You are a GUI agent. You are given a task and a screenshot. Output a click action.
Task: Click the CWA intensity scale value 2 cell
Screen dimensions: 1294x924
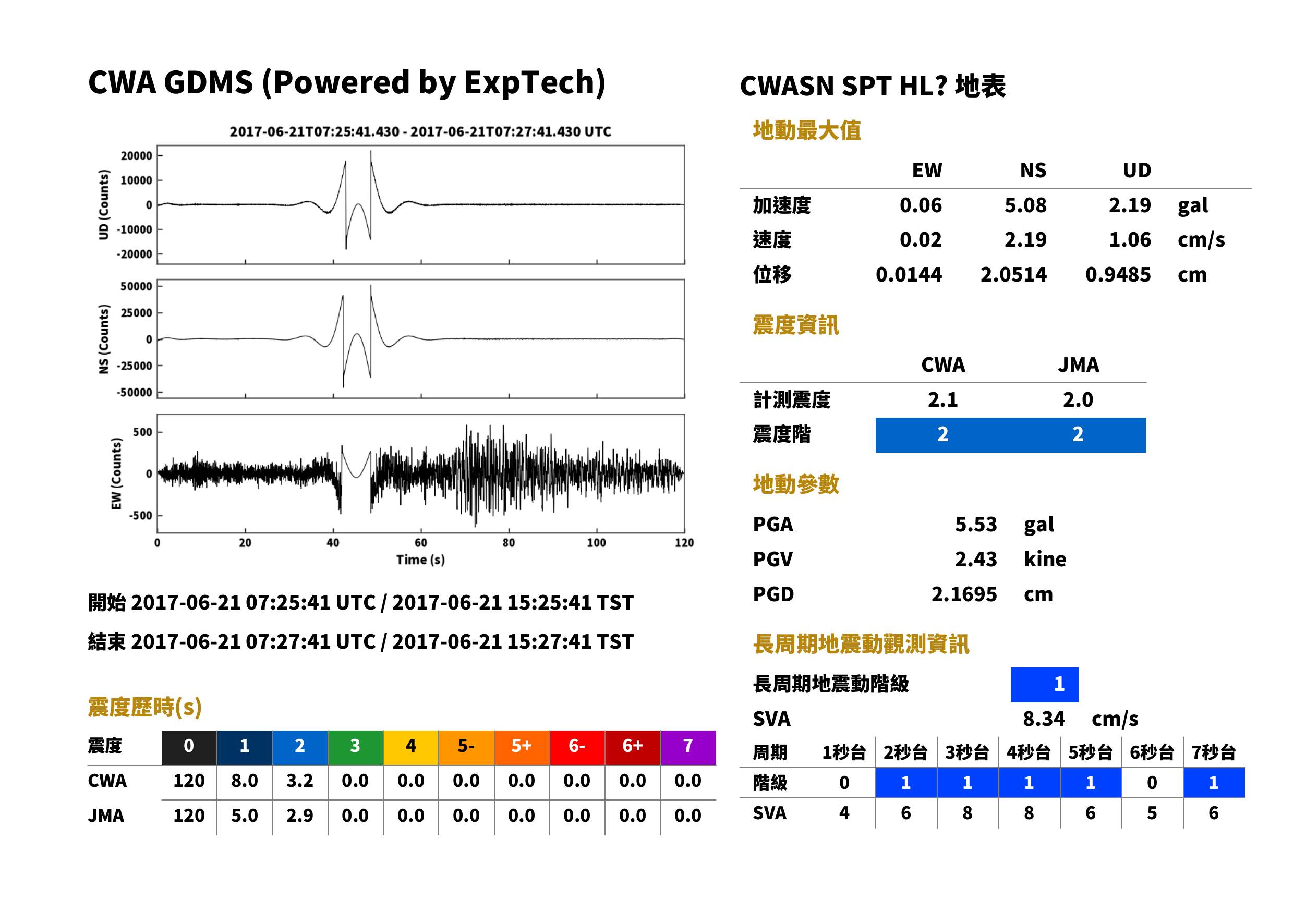(x=943, y=435)
